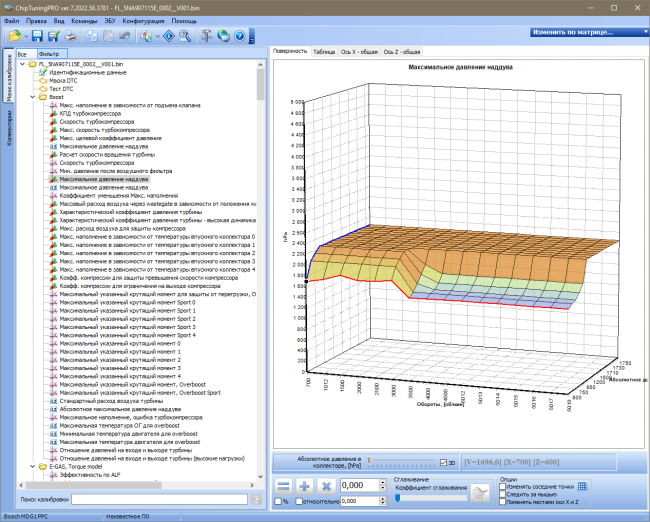Click the icon of 'Стандартный расход воздуха турбины'
650x522 pixels.
tap(53, 401)
